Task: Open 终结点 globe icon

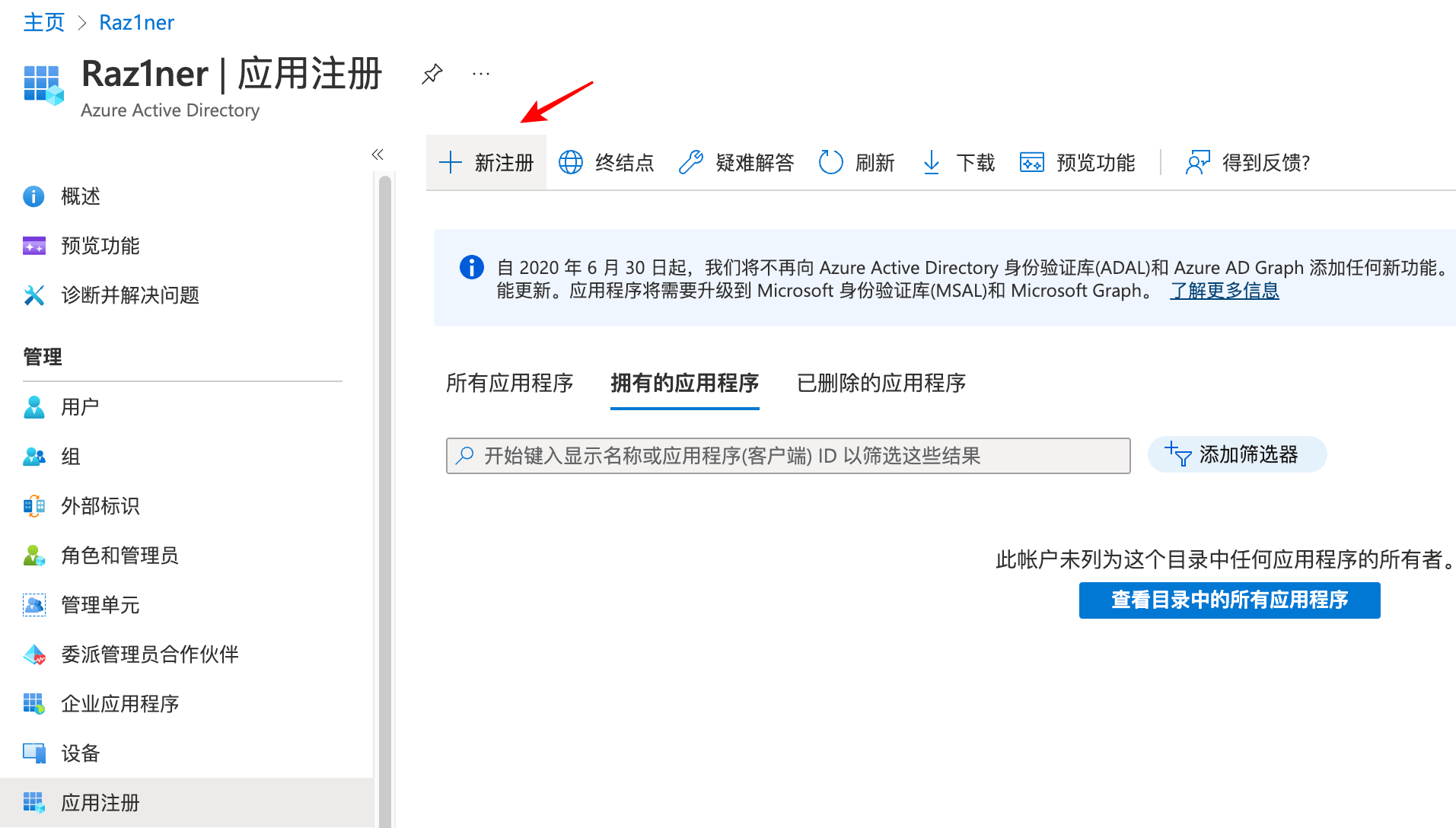Action: (x=571, y=162)
